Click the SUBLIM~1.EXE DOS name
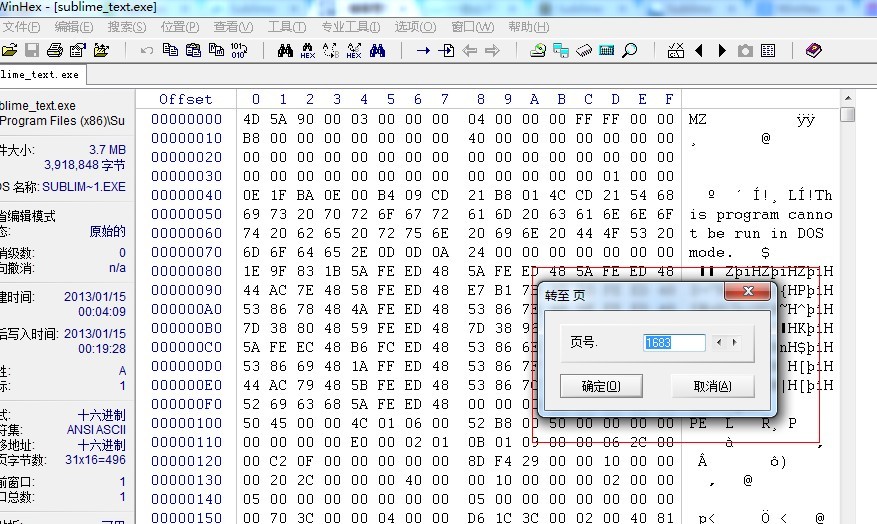The width and height of the screenshot is (877, 524). tap(84, 187)
